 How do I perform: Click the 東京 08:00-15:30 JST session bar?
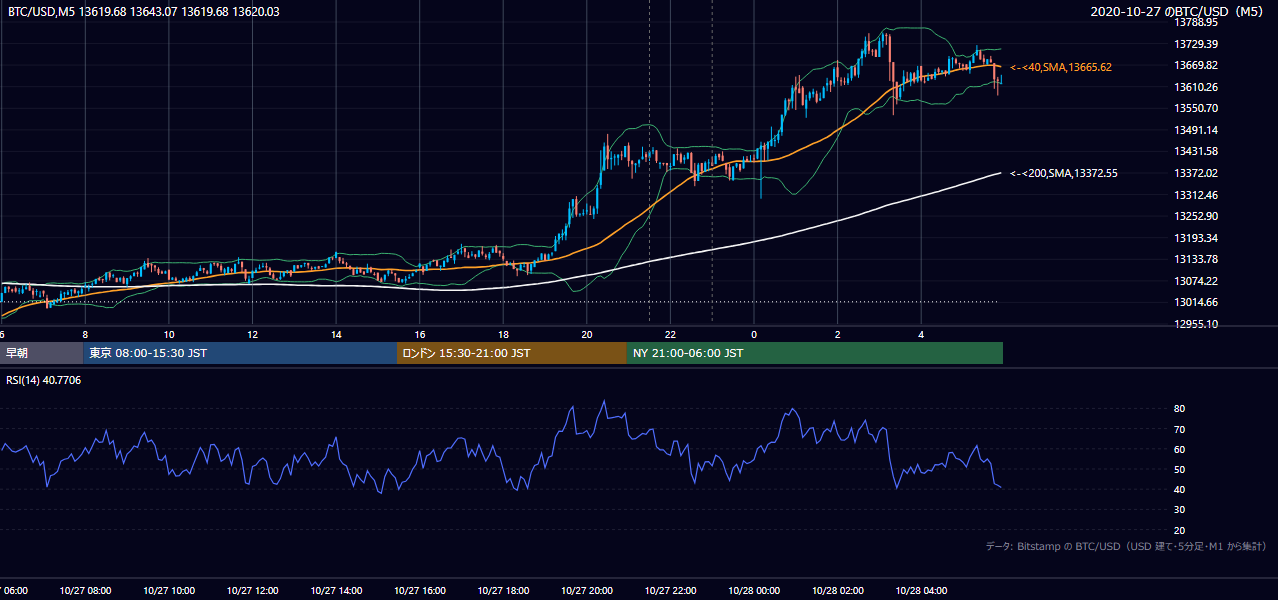tap(240, 353)
